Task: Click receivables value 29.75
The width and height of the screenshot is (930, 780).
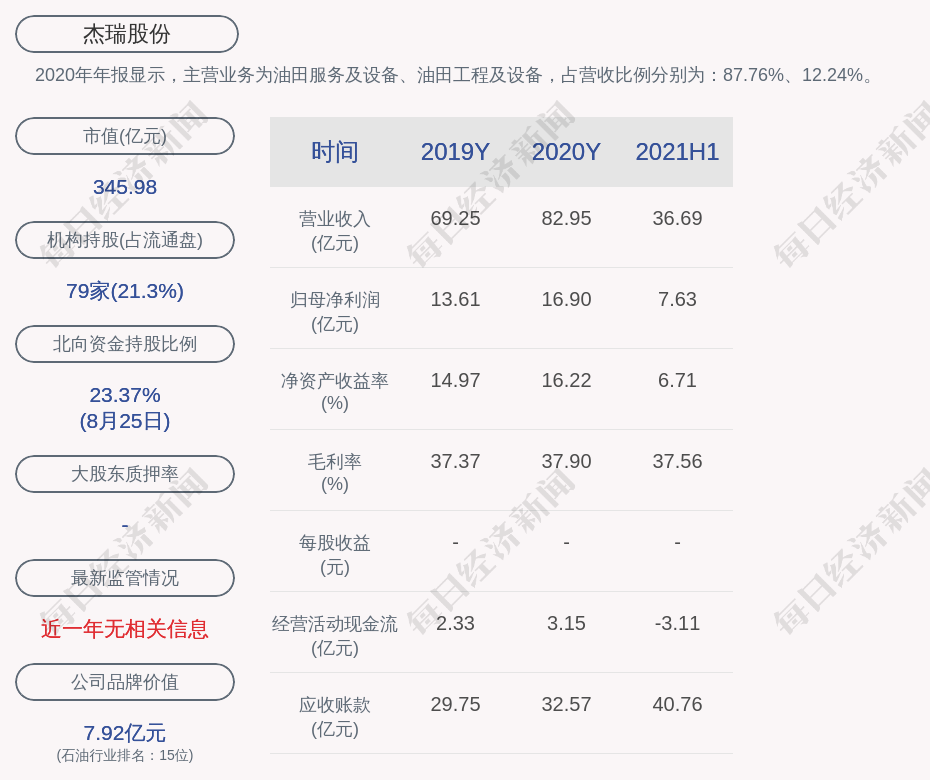Action: pyautogui.click(x=455, y=704)
